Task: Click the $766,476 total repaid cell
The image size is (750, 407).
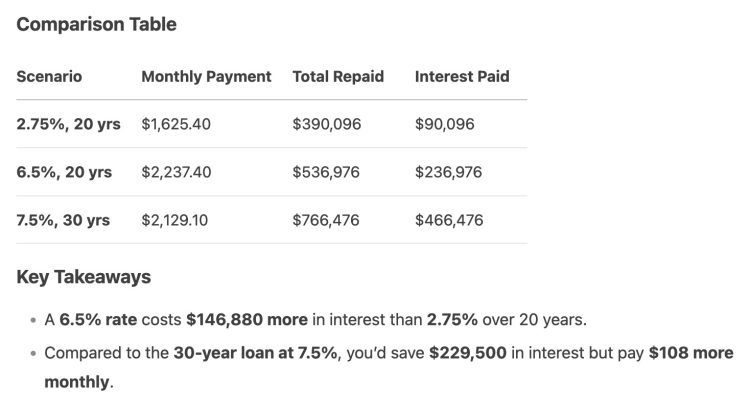Action: click(x=326, y=220)
